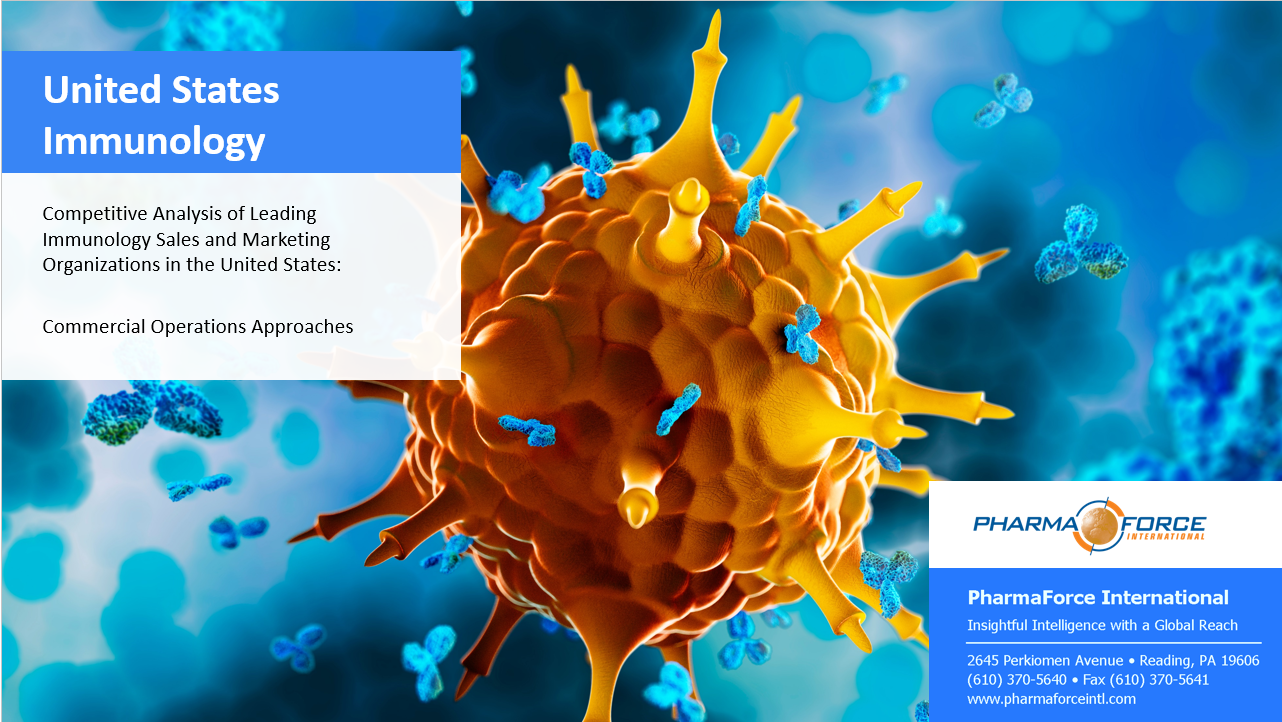The height and width of the screenshot is (722, 1282).
Task: Click the "Insightful Intelligence with a Global Reach" tagline
Action: (1102, 625)
